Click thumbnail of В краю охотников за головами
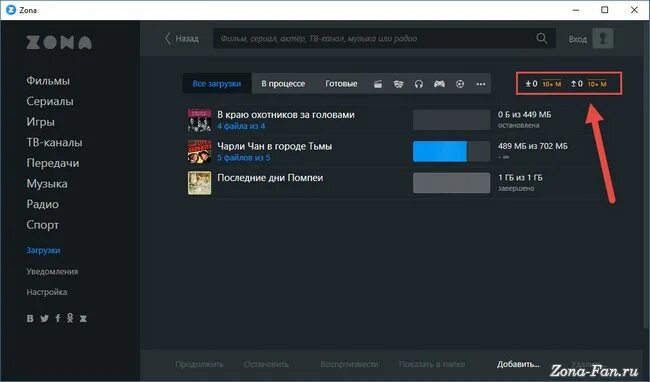 (199, 120)
